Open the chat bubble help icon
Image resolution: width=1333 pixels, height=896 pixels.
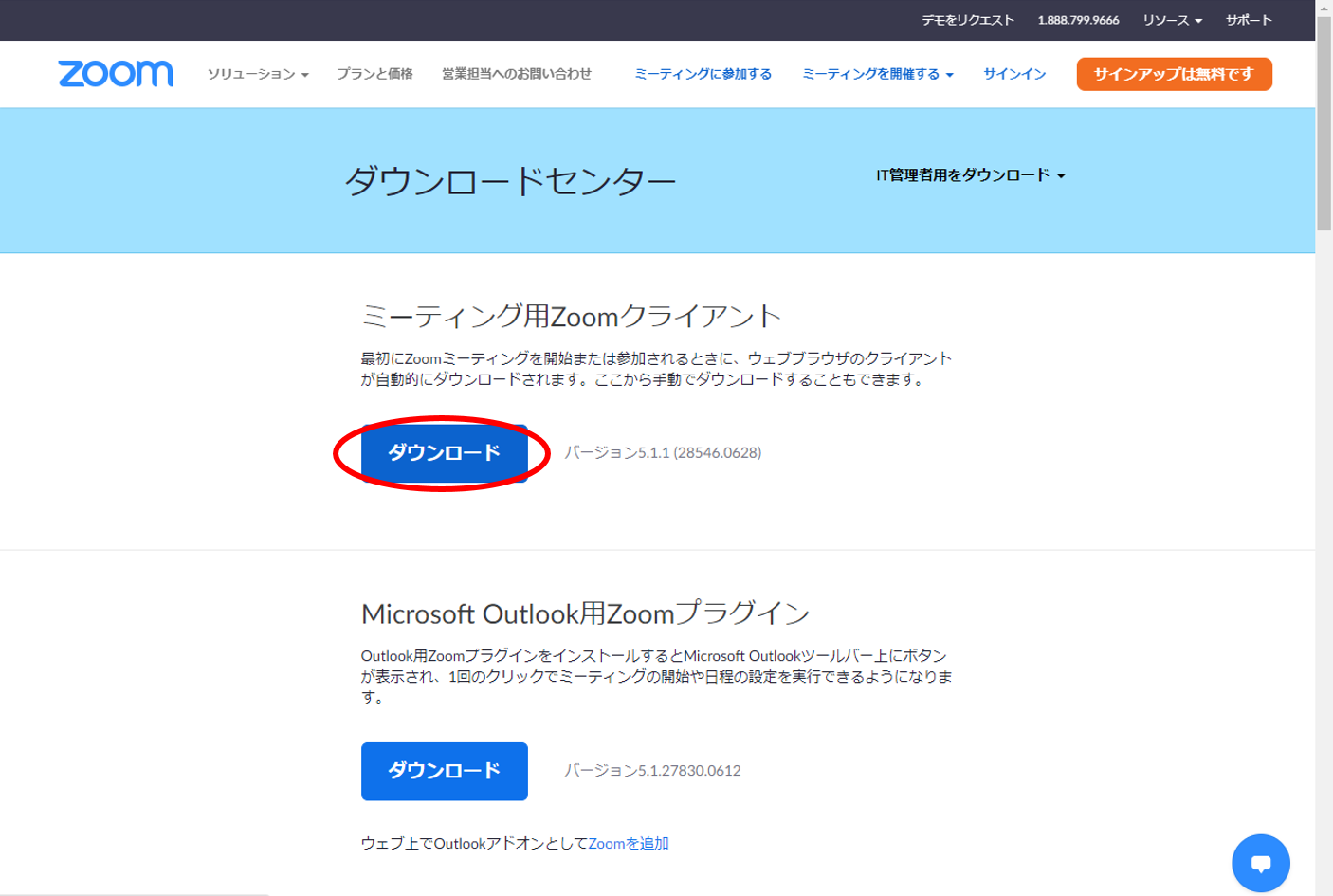pos(1260,863)
